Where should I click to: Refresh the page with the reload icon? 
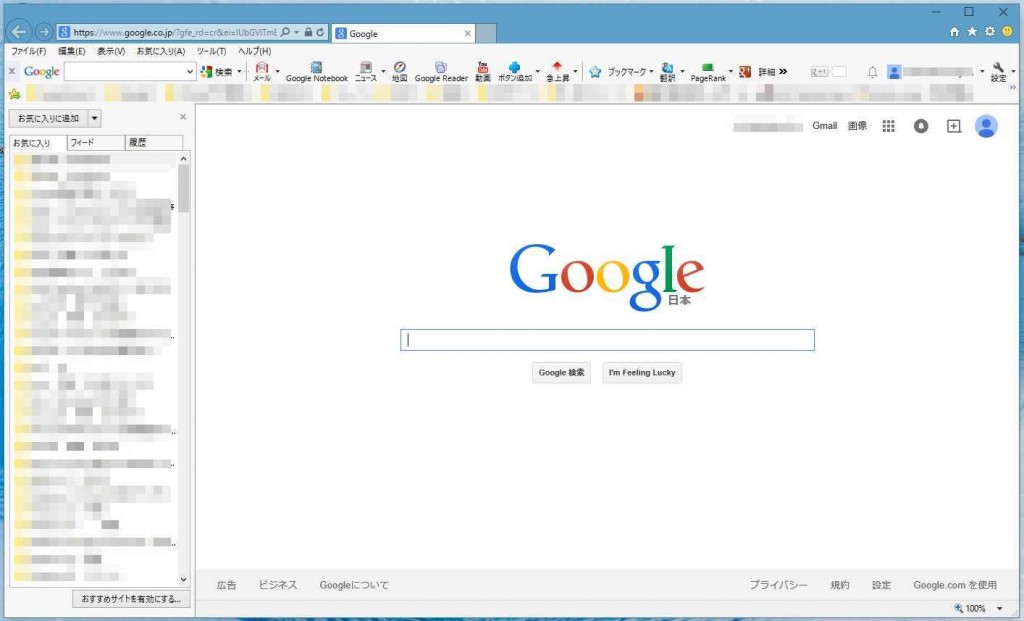click(320, 32)
